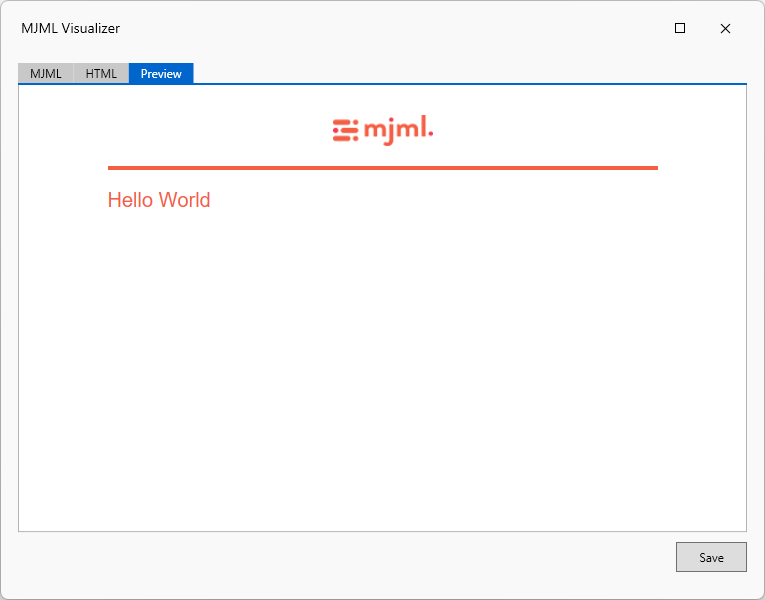Viewport: 765px width, 600px height.
Task: Click the Save button
Action: tap(711, 557)
